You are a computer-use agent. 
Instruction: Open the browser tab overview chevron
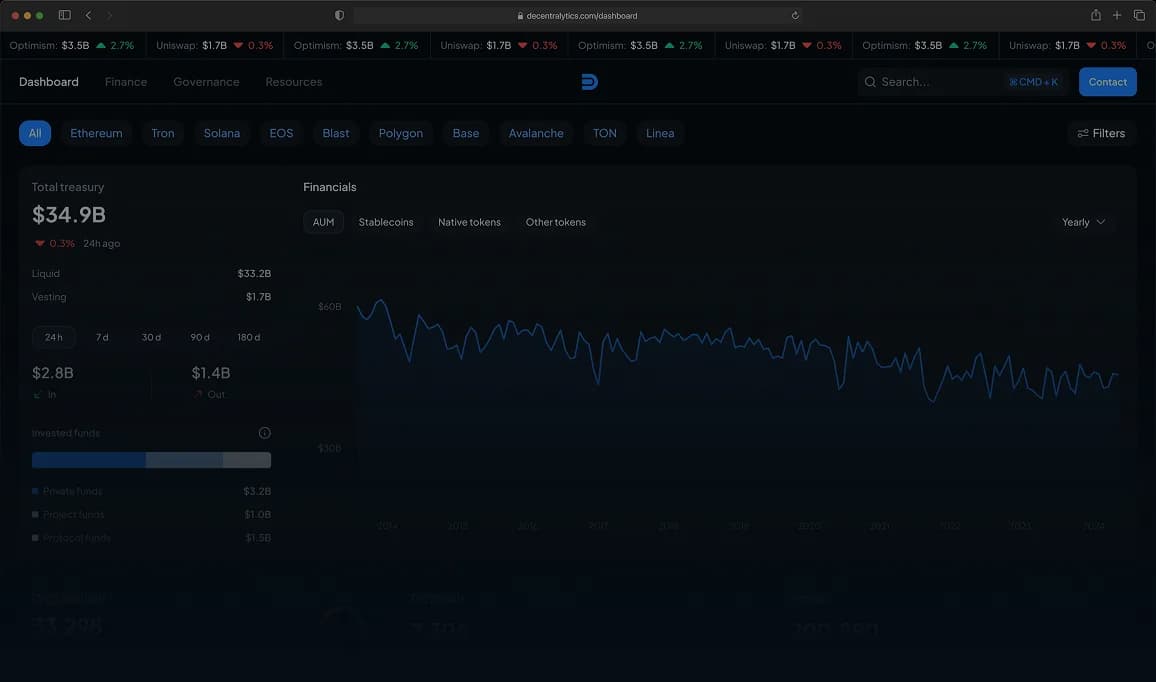point(87,15)
